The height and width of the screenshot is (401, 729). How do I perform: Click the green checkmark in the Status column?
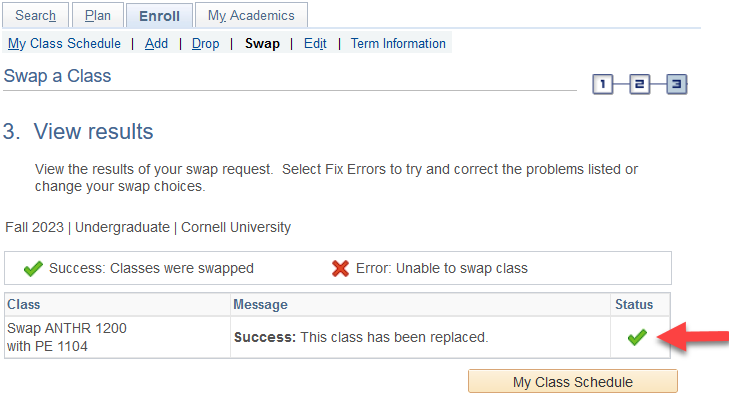click(637, 338)
